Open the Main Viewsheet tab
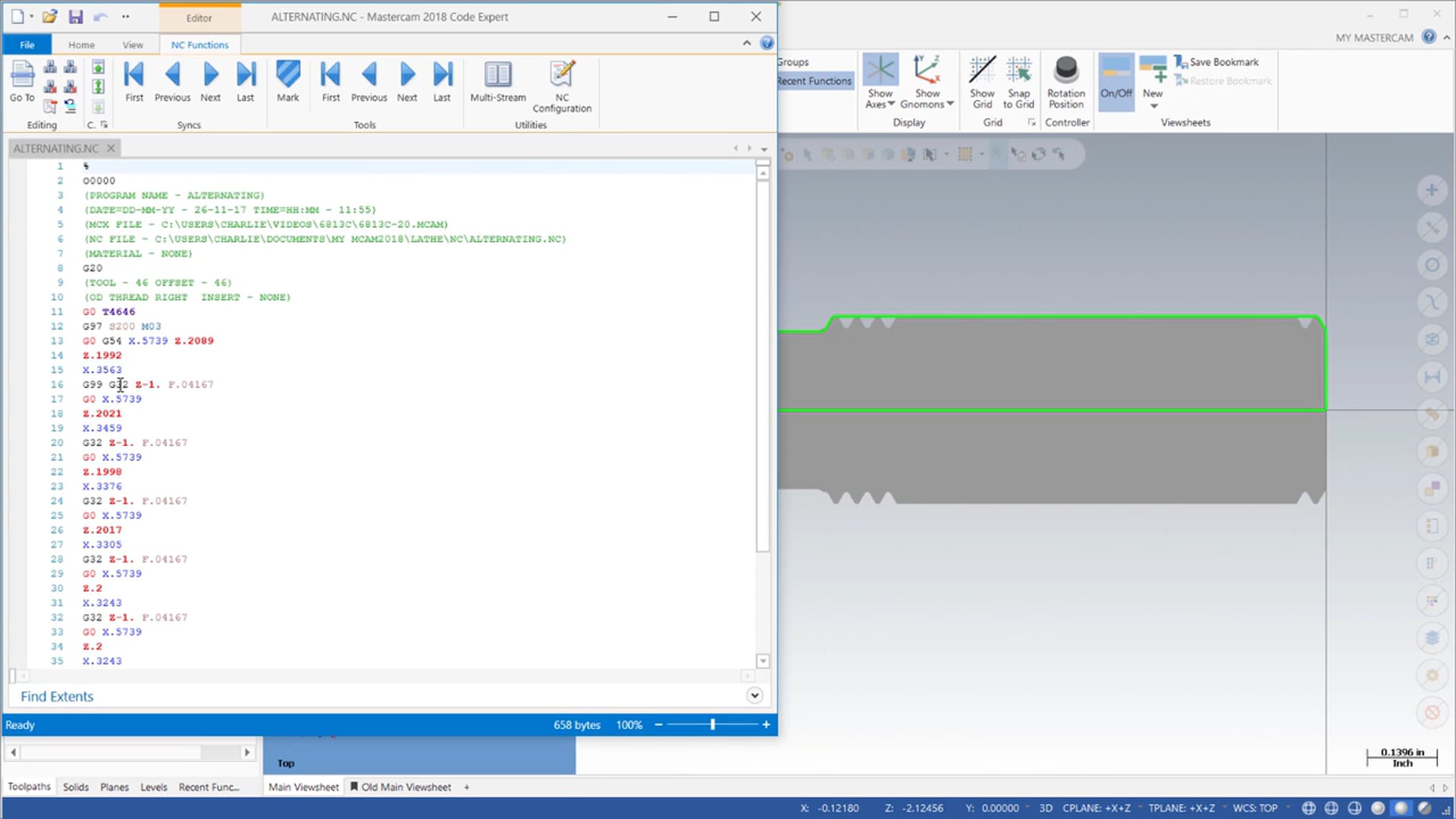Screen dimensions: 1456x819 click(x=303, y=787)
